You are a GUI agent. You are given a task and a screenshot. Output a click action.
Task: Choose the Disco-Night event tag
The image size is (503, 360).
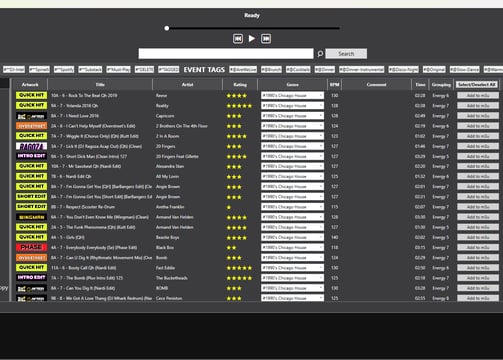403,69
